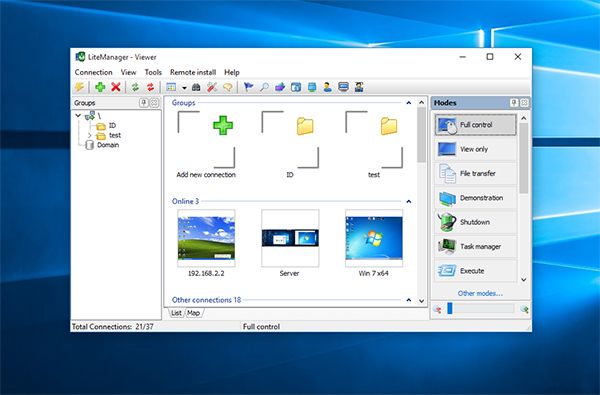600x395 pixels.
Task: Click the view layout grid toolbar icon
Action: tap(171, 87)
